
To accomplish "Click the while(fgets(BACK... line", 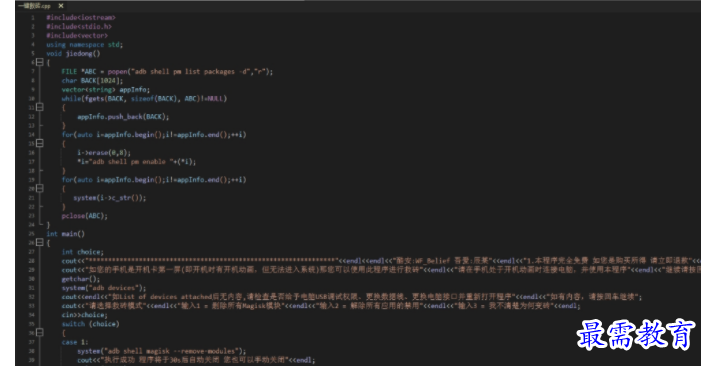I will pyautogui.click(x=144, y=98).
